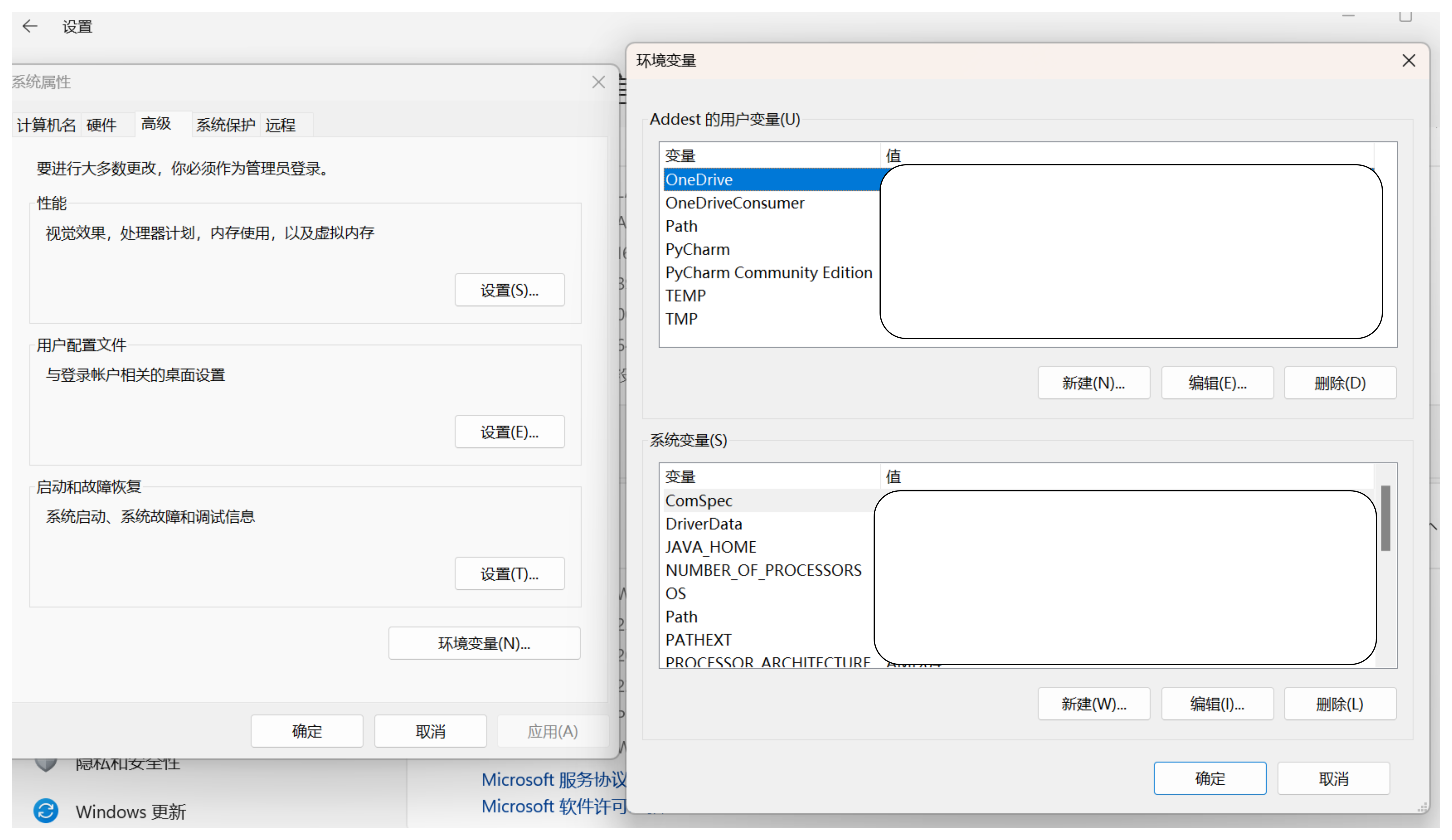Click user variables 值 column header

[x=1128, y=156]
